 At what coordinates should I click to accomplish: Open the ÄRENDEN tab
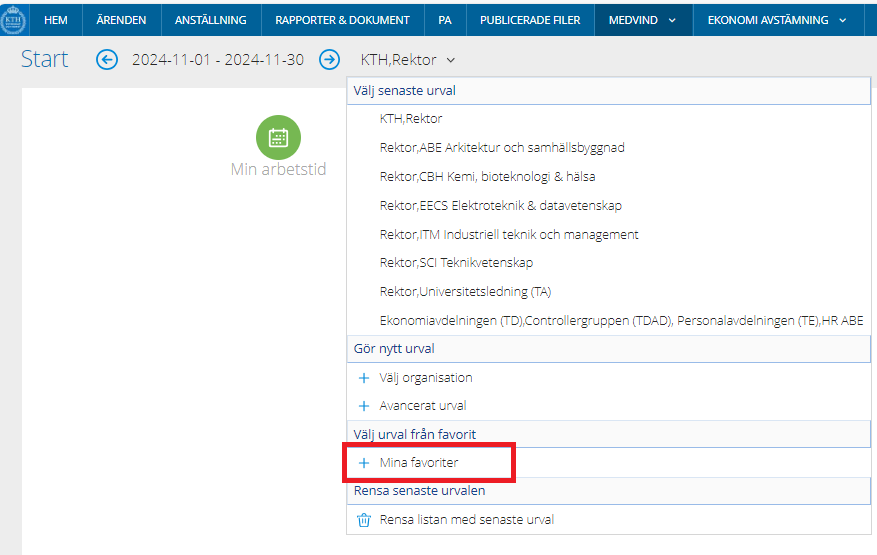pos(121,20)
